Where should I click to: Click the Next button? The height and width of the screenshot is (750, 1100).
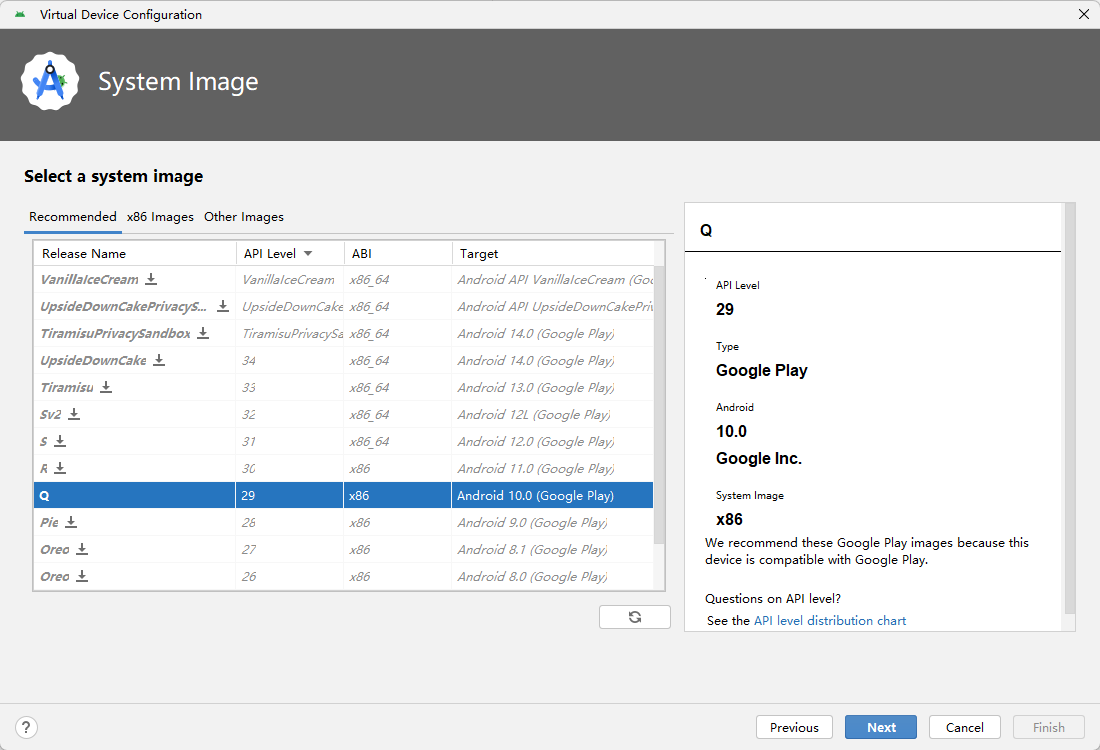[x=881, y=728]
